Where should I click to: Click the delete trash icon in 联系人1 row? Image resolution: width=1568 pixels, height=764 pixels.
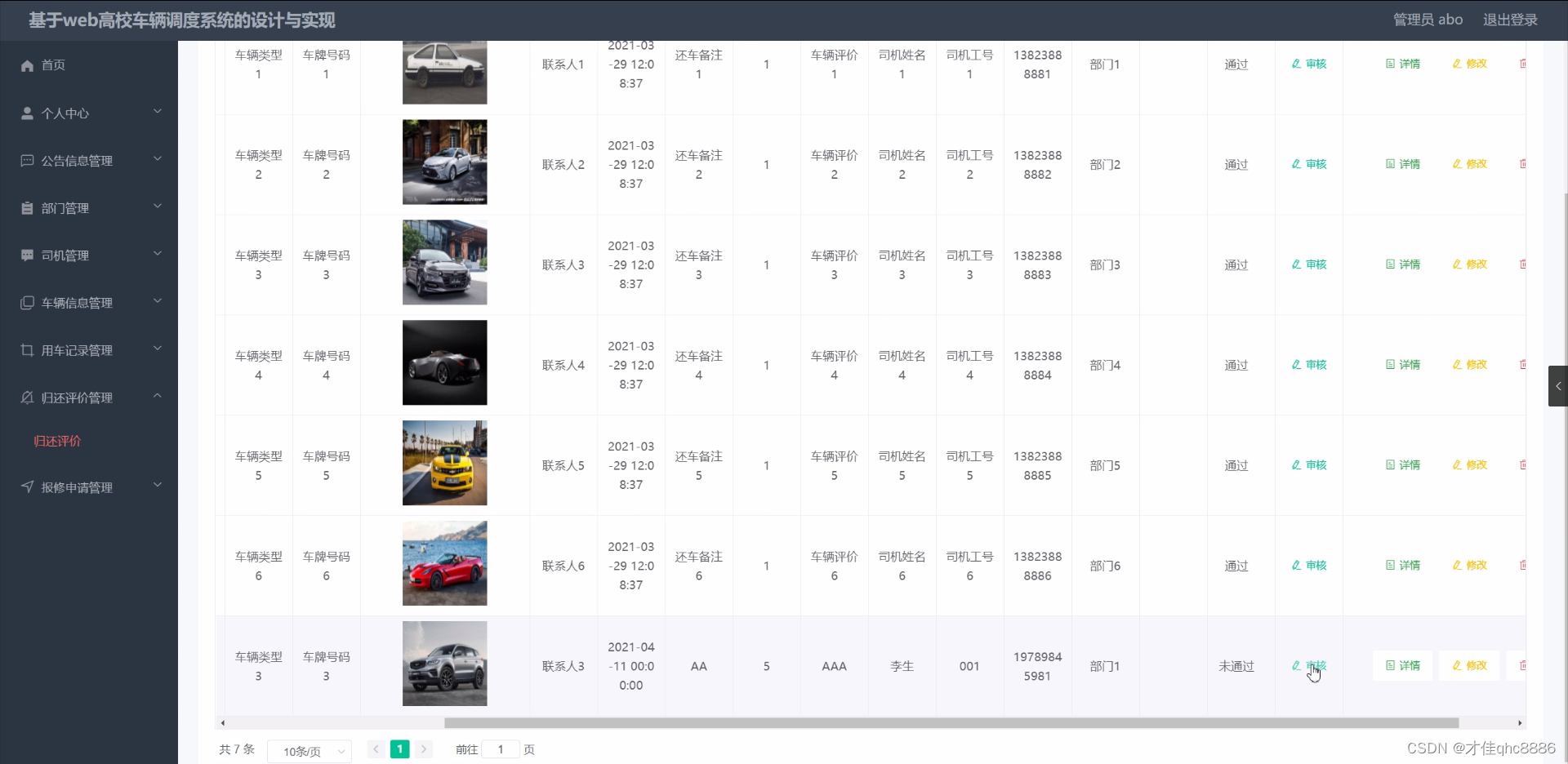tap(1522, 64)
